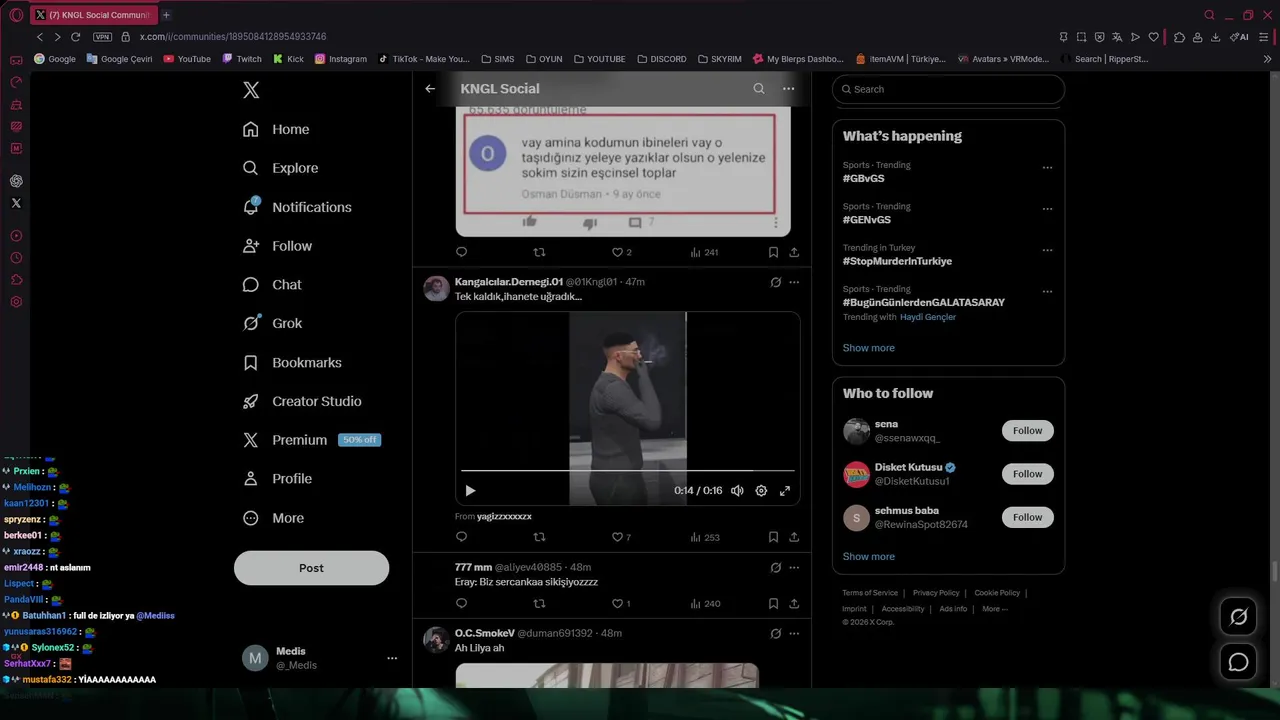
Task: Follow the sena account
Action: pos(1027,431)
